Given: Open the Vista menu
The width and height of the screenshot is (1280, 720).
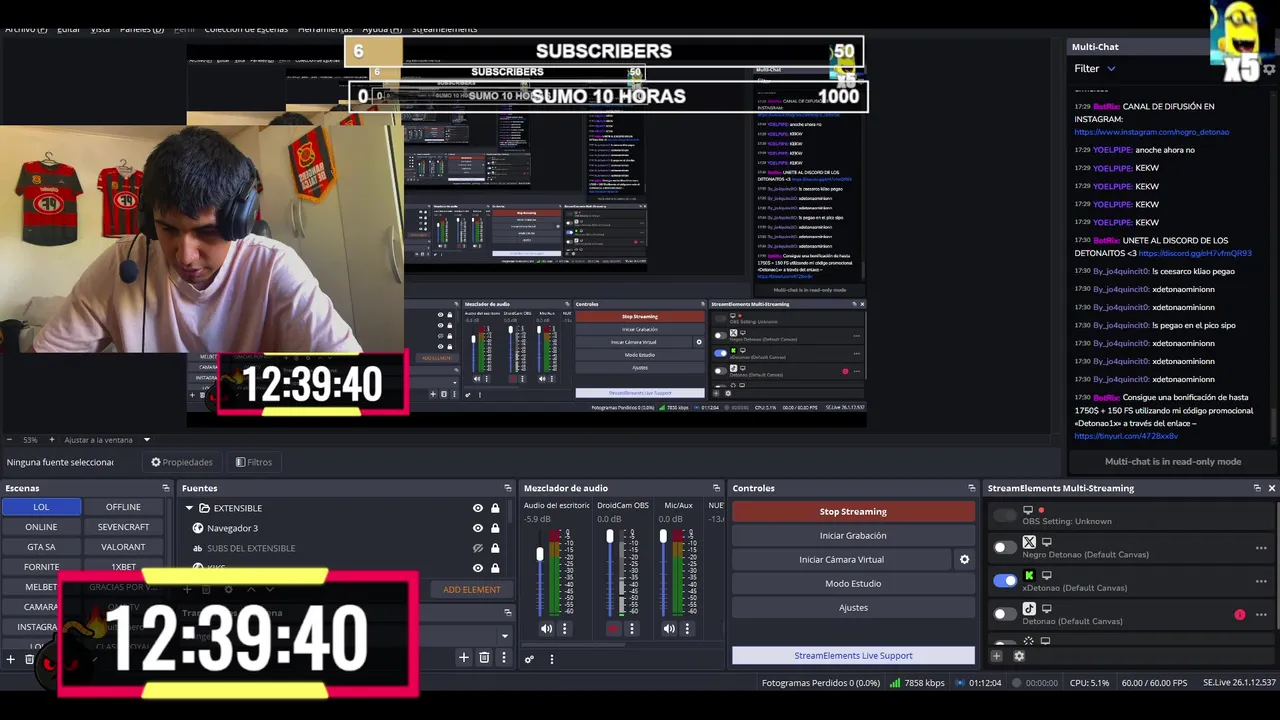Looking at the screenshot, I should (100, 29).
